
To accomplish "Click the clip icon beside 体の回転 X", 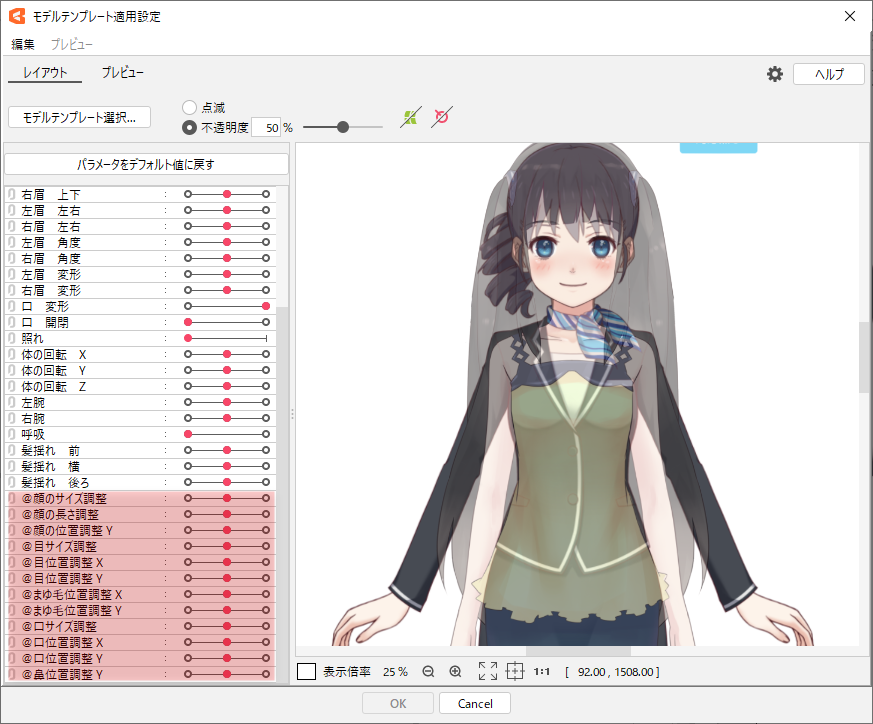I will click(12, 354).
